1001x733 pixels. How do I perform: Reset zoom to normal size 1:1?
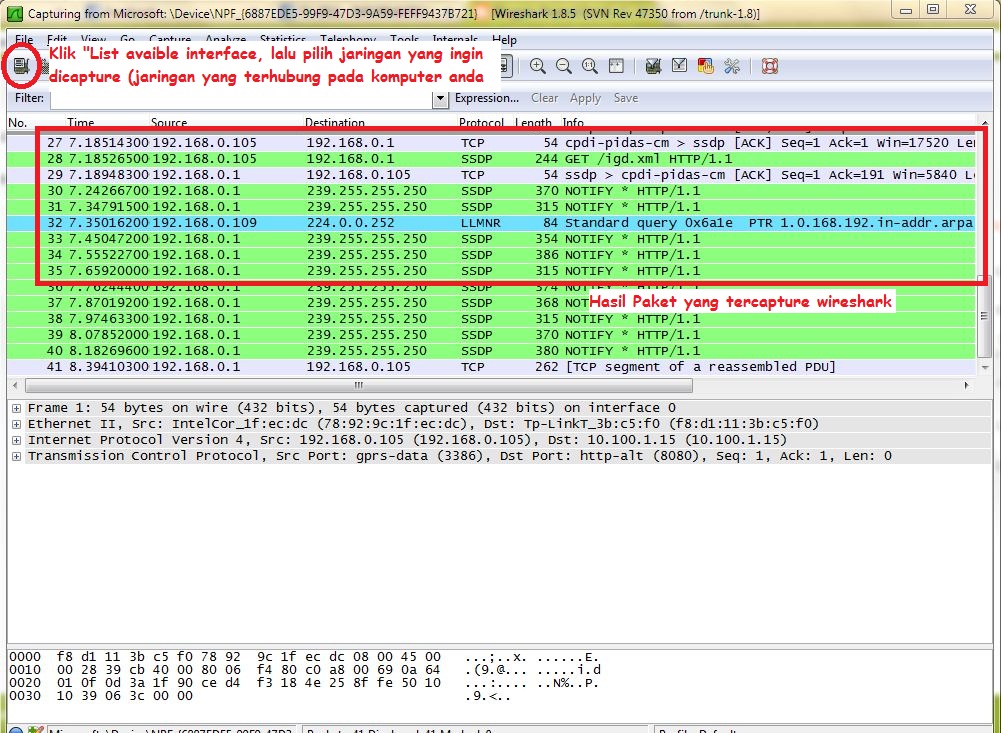(x=590, y=66)
